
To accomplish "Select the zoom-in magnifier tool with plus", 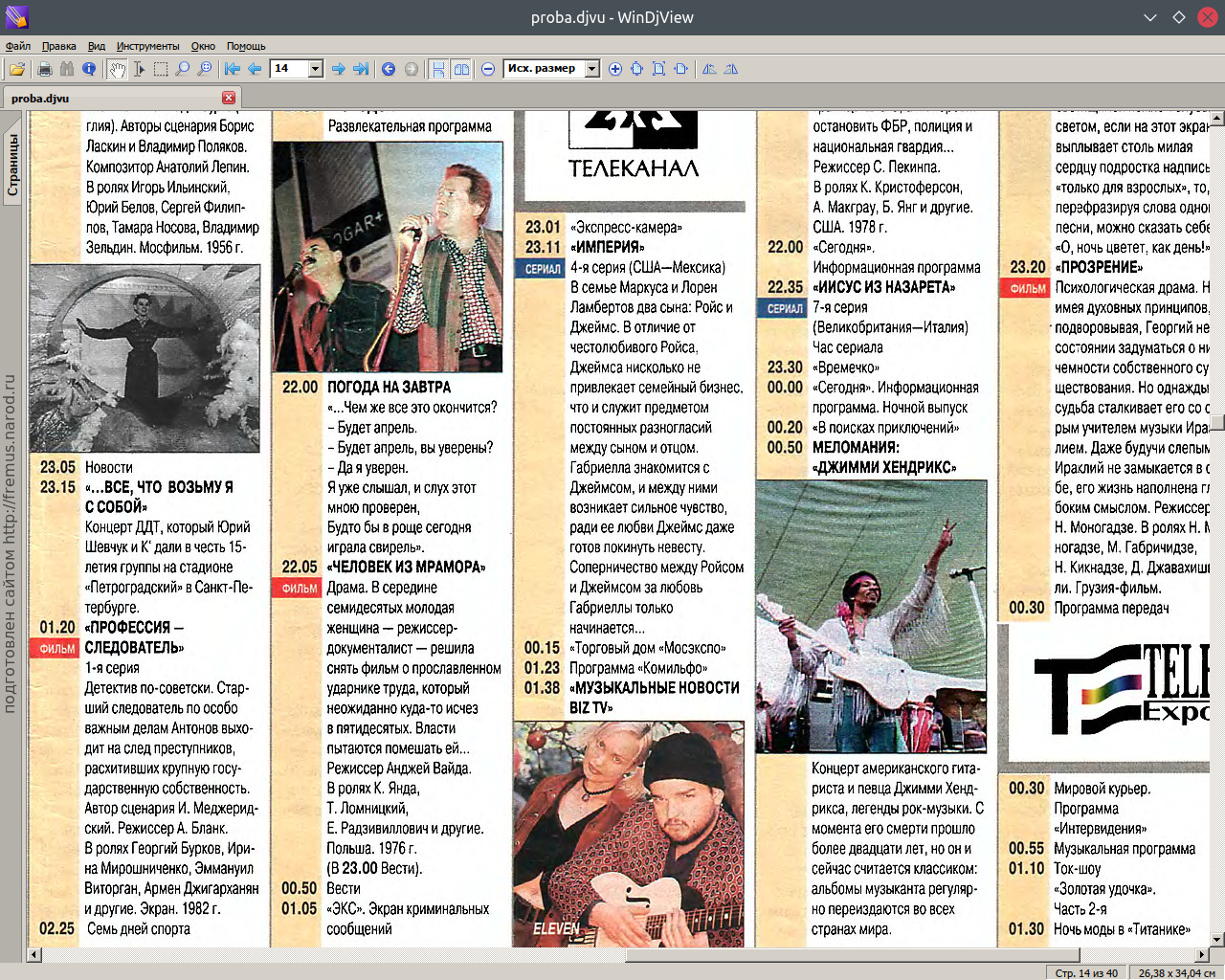I will click(x=205, y=69).
